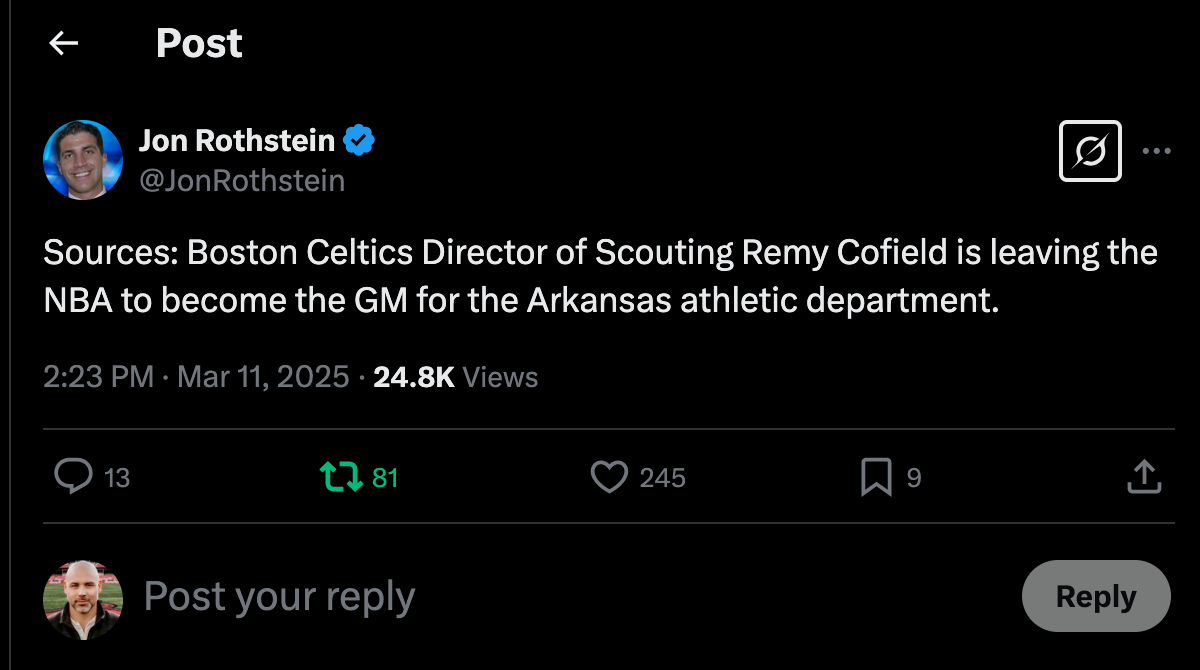Click the back arrow

[x=63, y=43]
